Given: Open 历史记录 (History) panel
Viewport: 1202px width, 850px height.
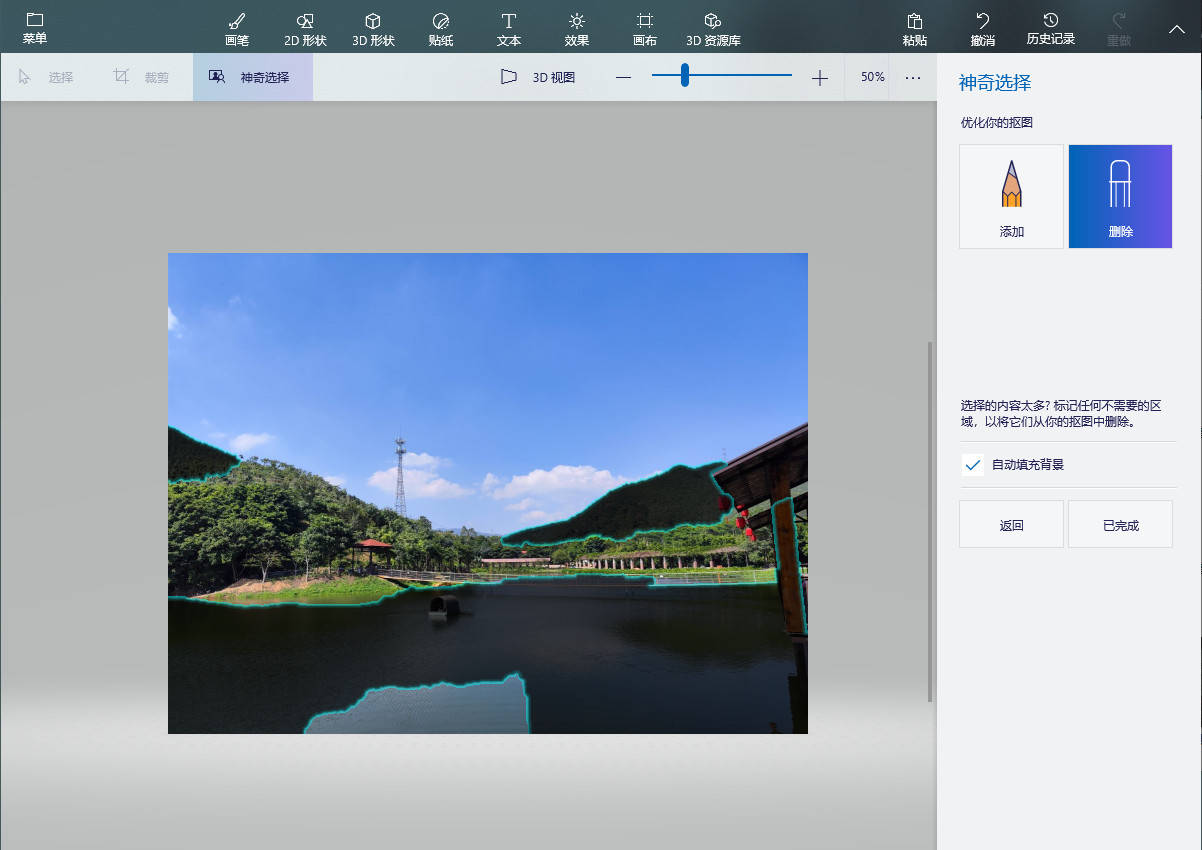Looking at the screenshot, I should (x=1051, y=29).
